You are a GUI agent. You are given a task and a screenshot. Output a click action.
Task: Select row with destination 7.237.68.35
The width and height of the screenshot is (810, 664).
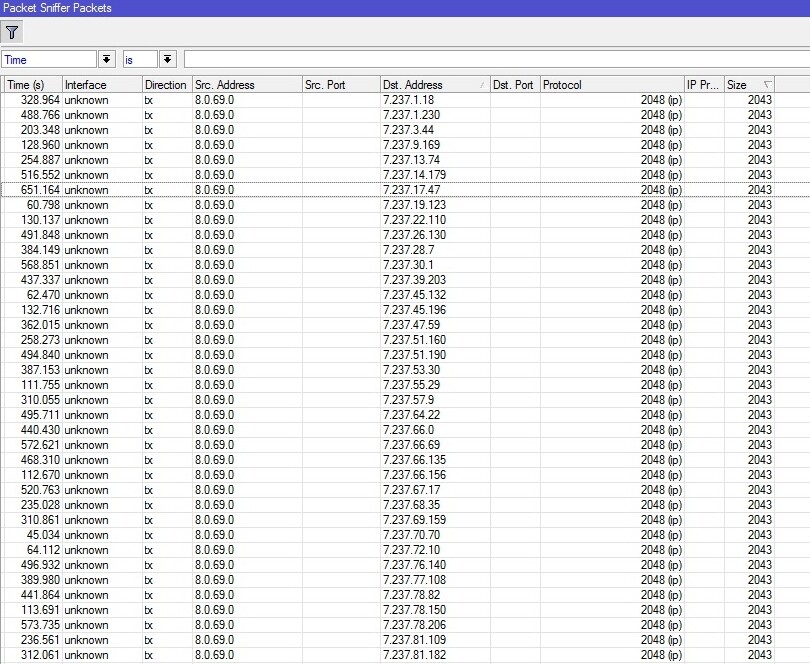[x=405, y=504]
